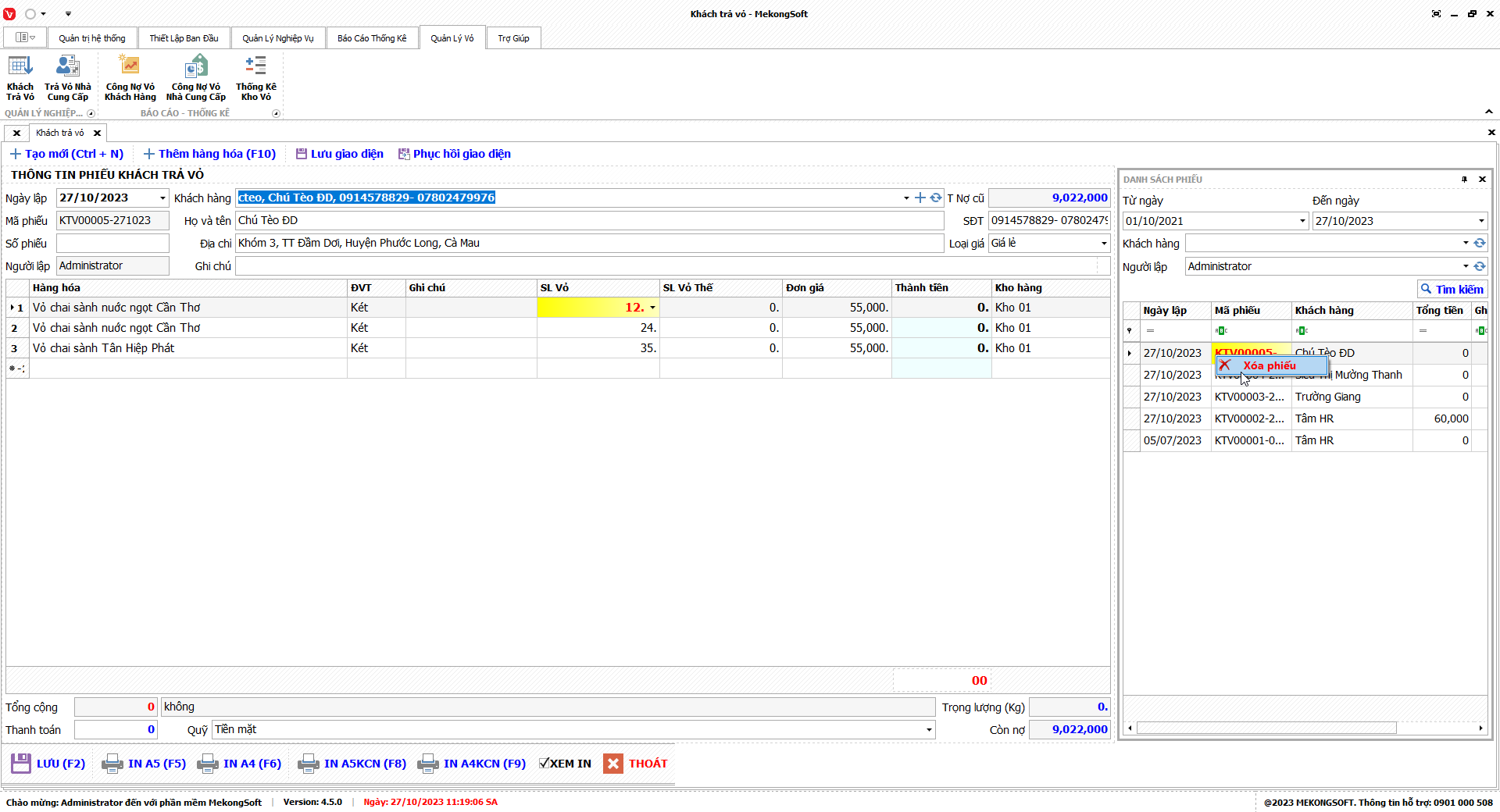This screenshot has width=1500, height=812.
Task: Open Công Nợ Vỏ Khách Hàng report icon
Action: coord(130,78)
